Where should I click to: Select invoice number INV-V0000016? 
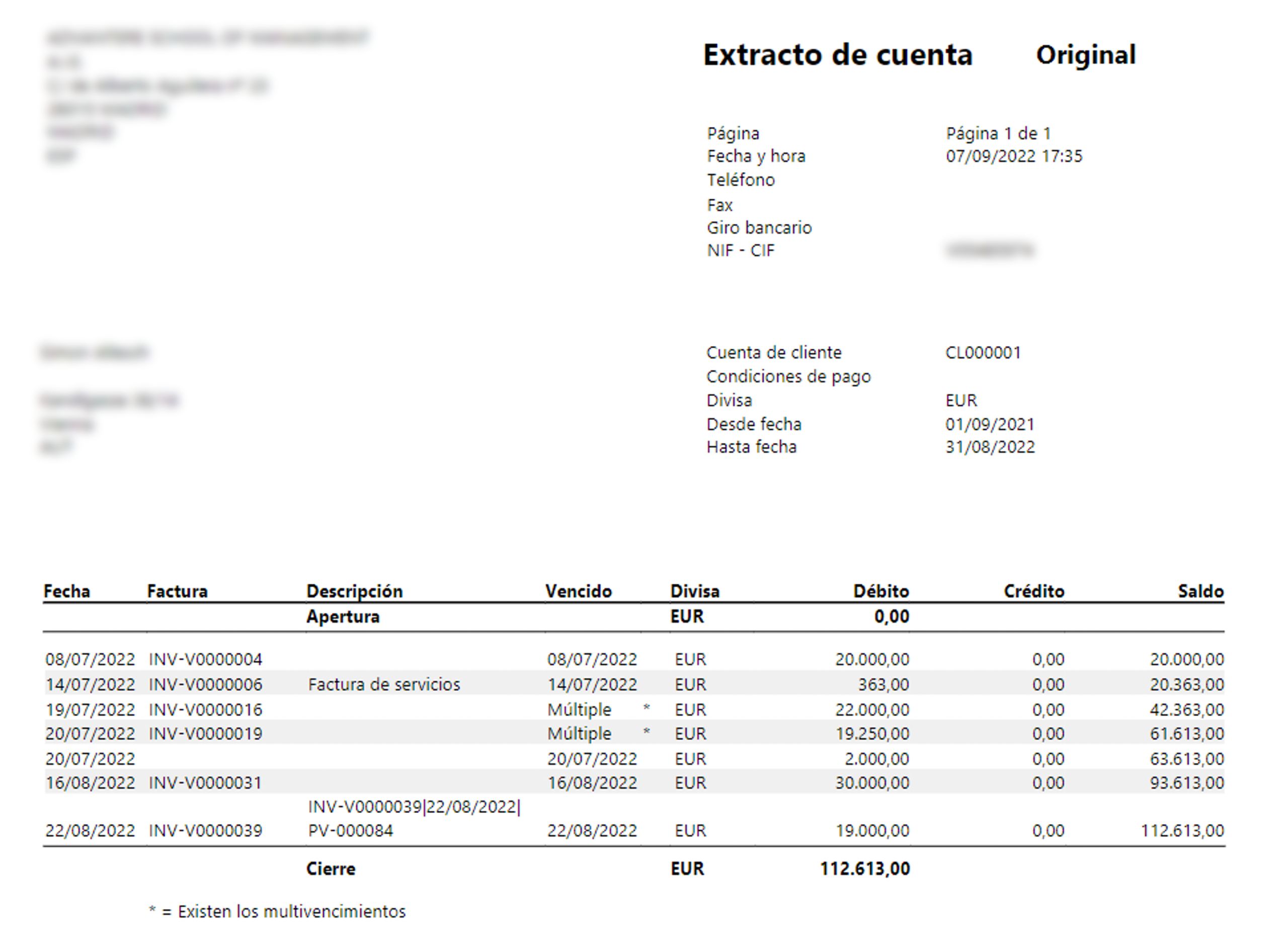205,709
